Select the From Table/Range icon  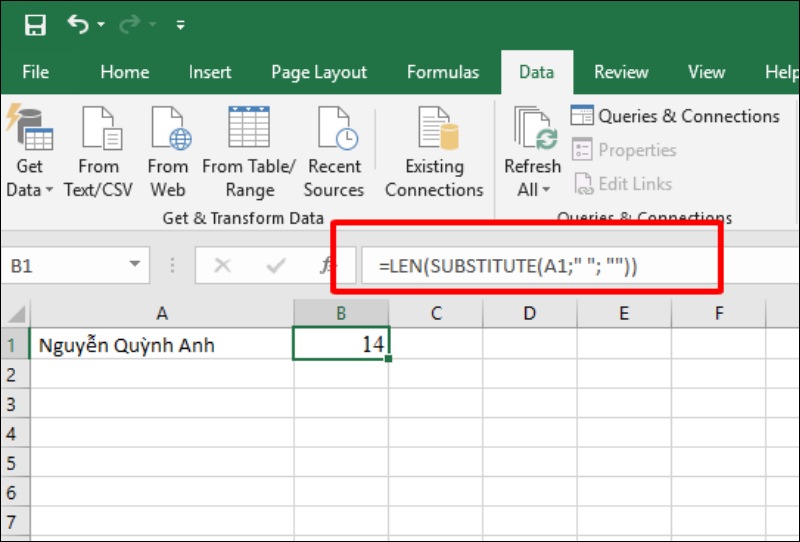coord(249,130)
